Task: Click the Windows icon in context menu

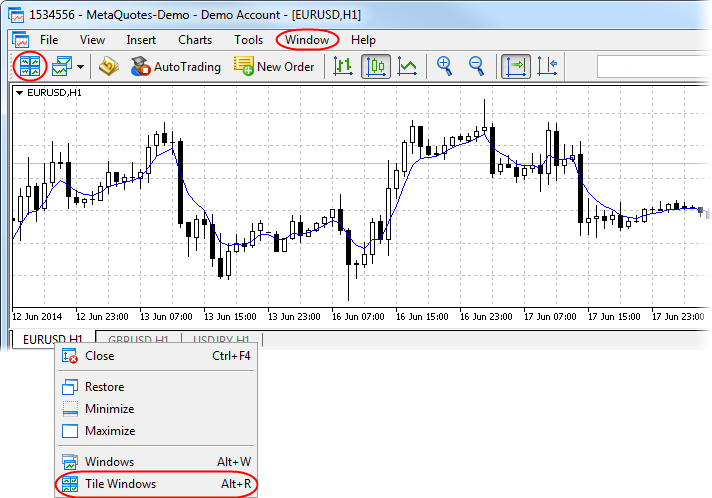Action: pyautogui.click(x=70, y=462)
